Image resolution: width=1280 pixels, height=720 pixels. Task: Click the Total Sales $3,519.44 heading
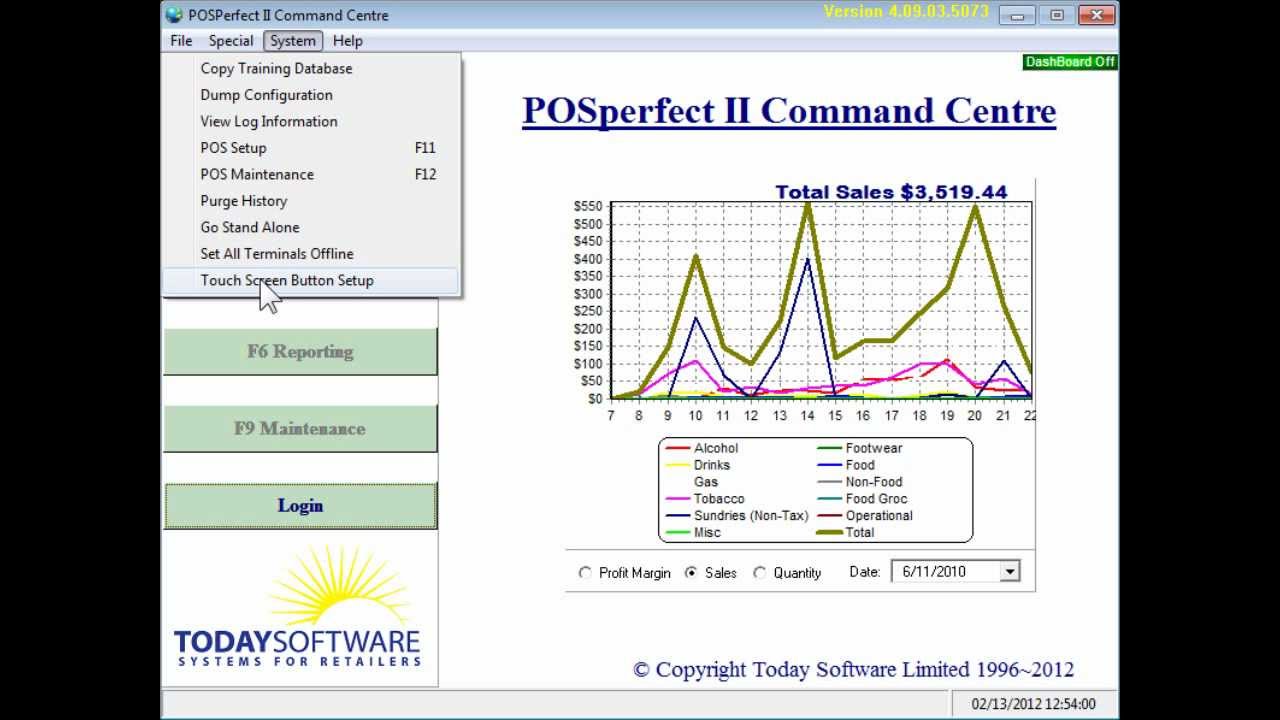click(891, 192)
